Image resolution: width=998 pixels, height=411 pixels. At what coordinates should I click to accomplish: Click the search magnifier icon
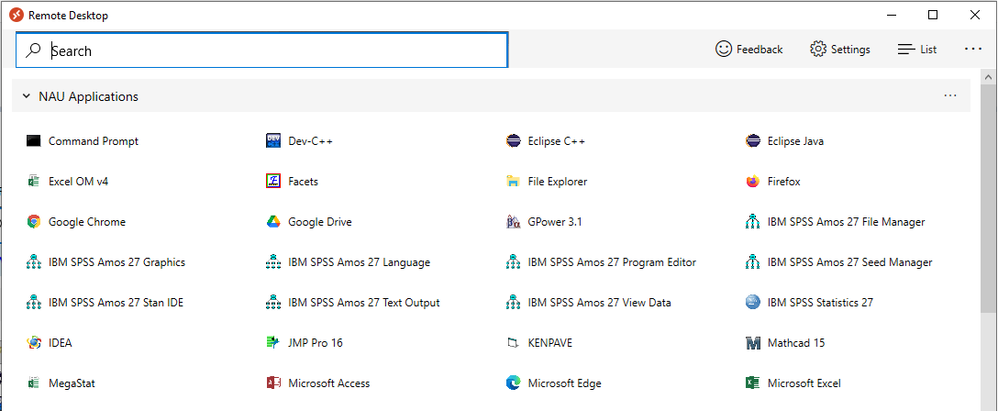[33, 51]
